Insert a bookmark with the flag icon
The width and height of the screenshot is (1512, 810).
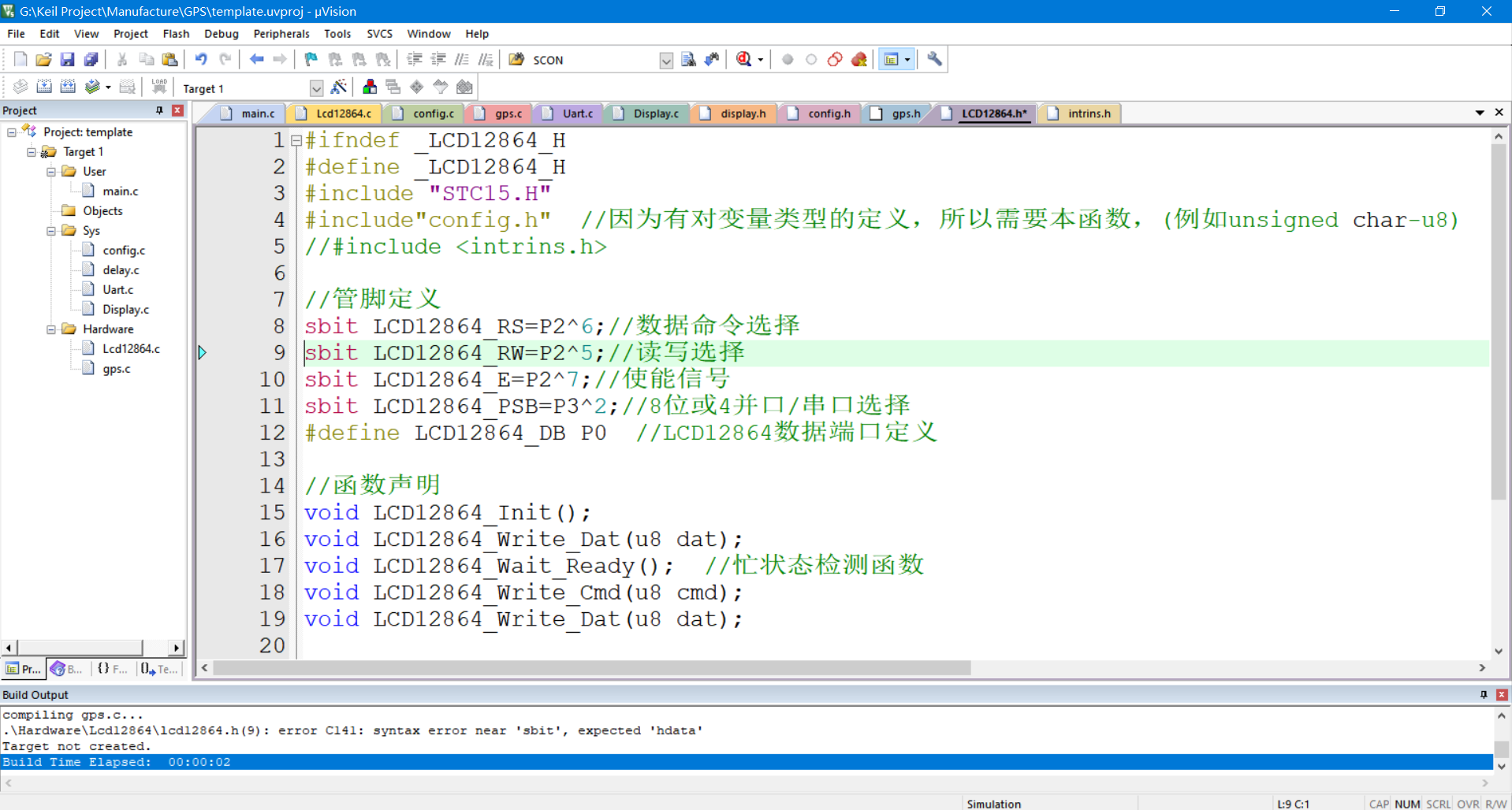(311, 59)
